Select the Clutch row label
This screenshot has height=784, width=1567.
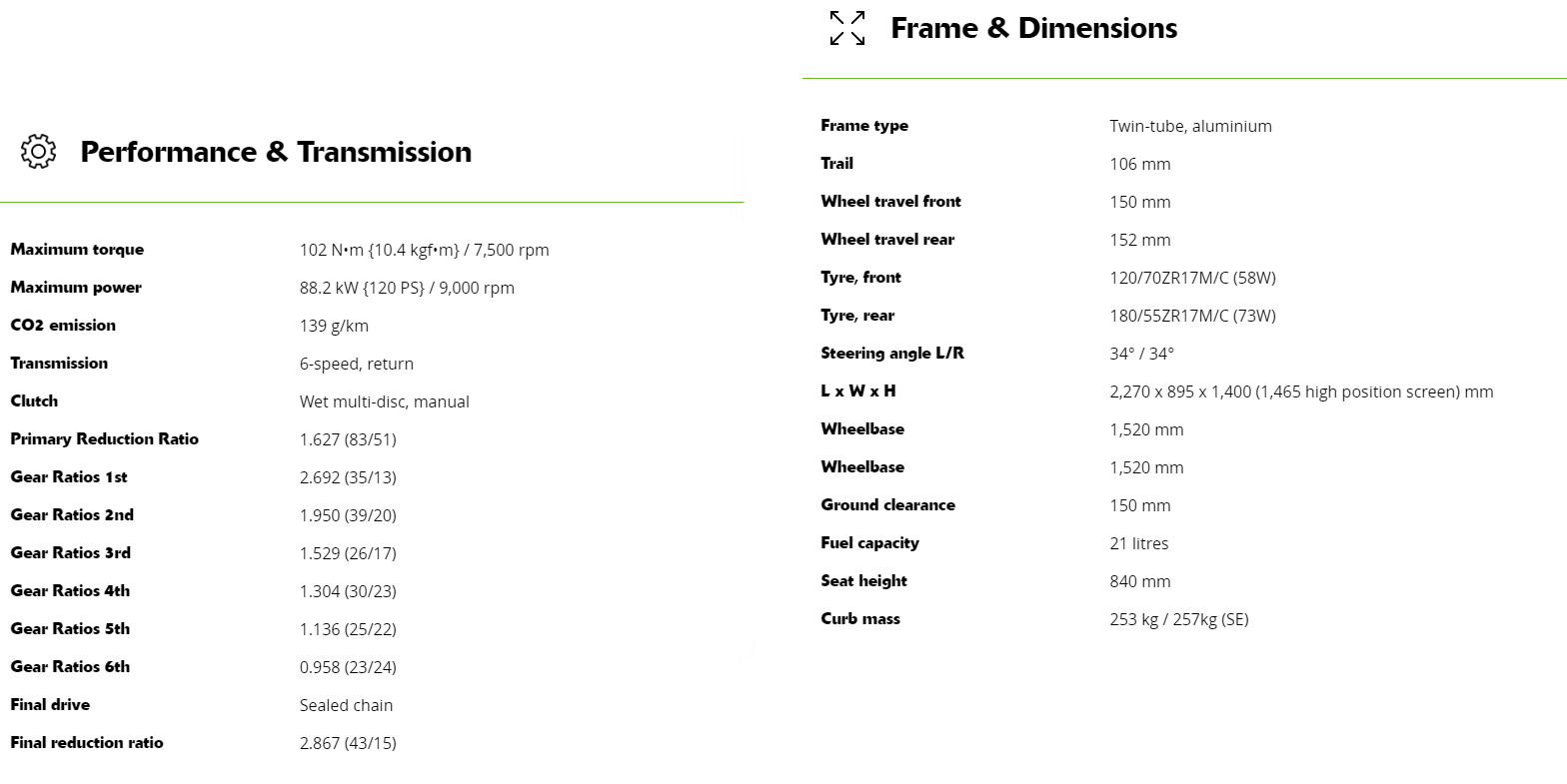[34, 401]
